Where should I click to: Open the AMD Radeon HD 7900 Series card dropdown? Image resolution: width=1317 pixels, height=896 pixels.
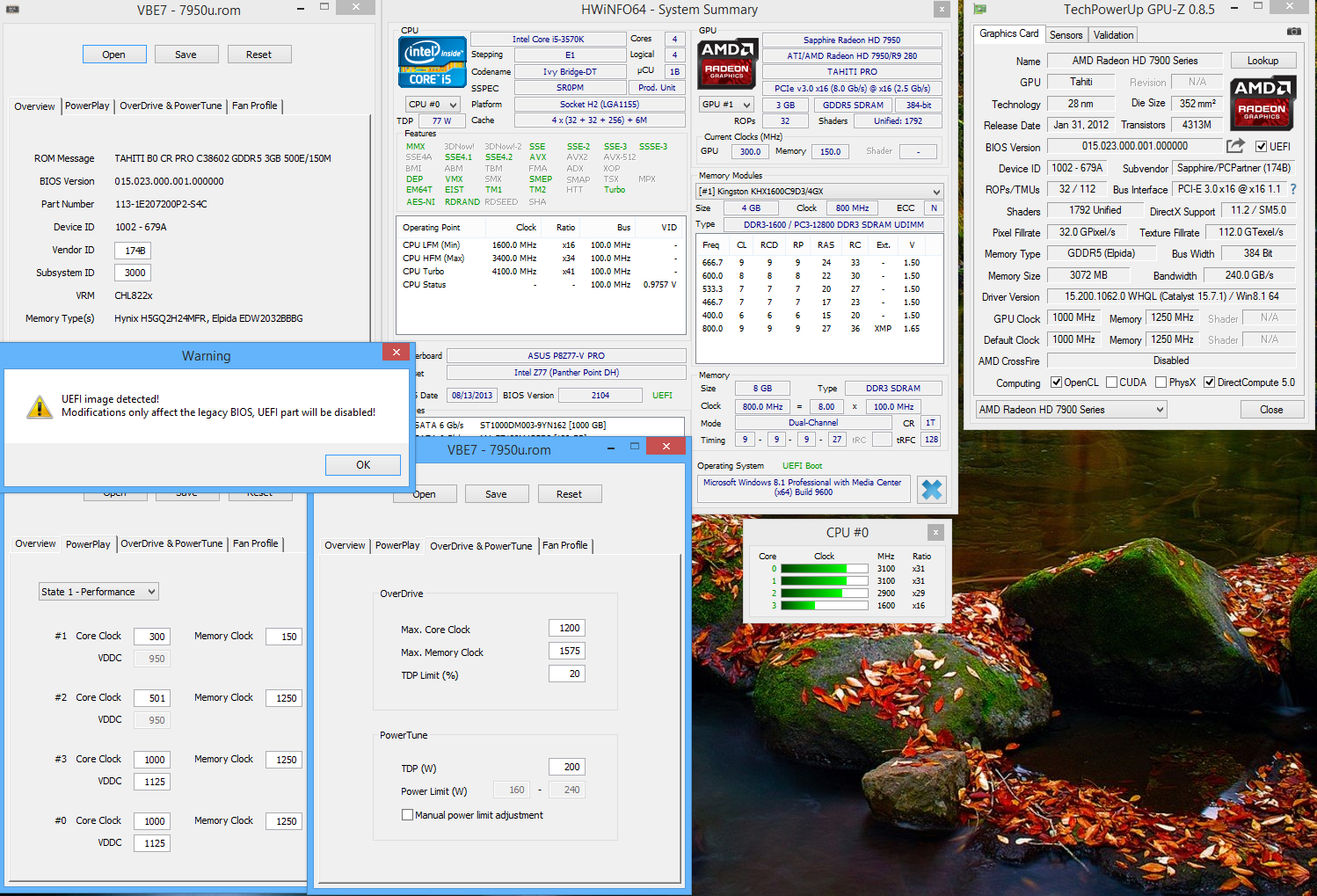tap(1071, 410)
